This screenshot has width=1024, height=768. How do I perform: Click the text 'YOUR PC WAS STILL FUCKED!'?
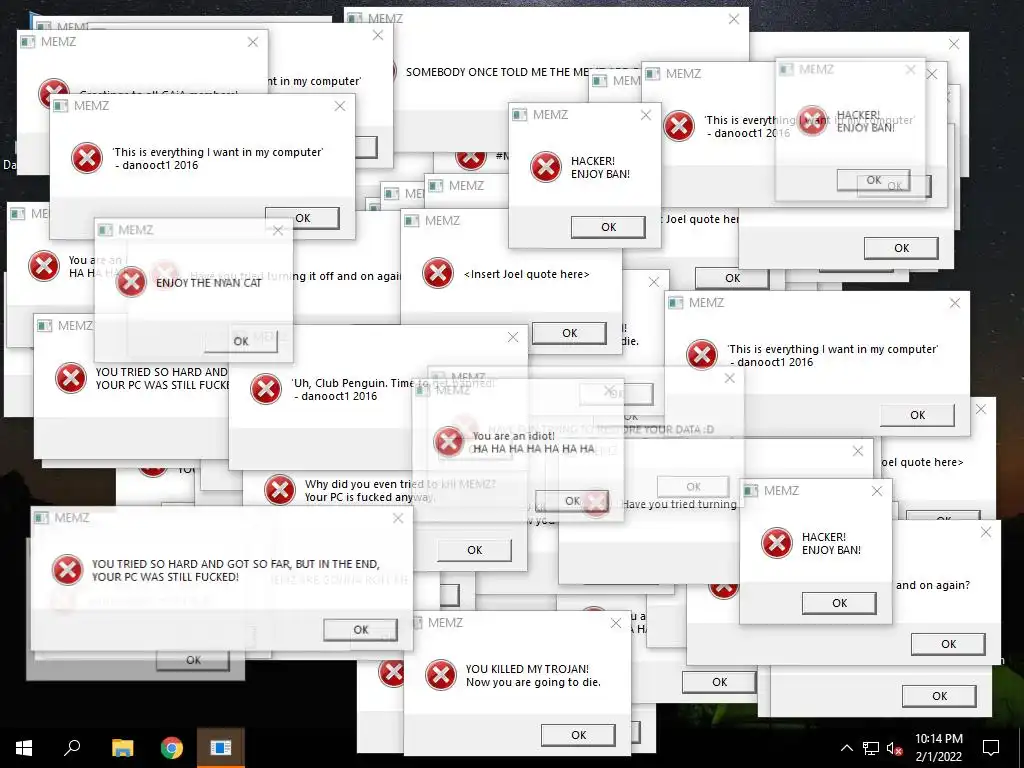point(165,577)
